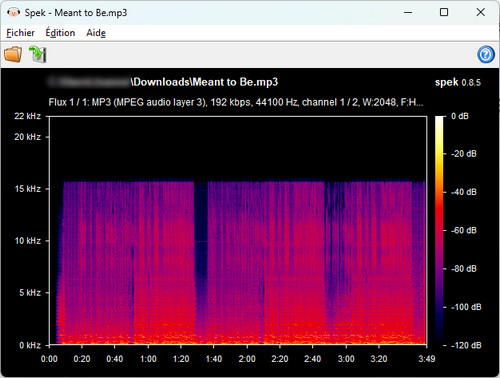The image size is (500, 378).
Task: Click the 1:40 time label
Action: click(x=214, y=359)
